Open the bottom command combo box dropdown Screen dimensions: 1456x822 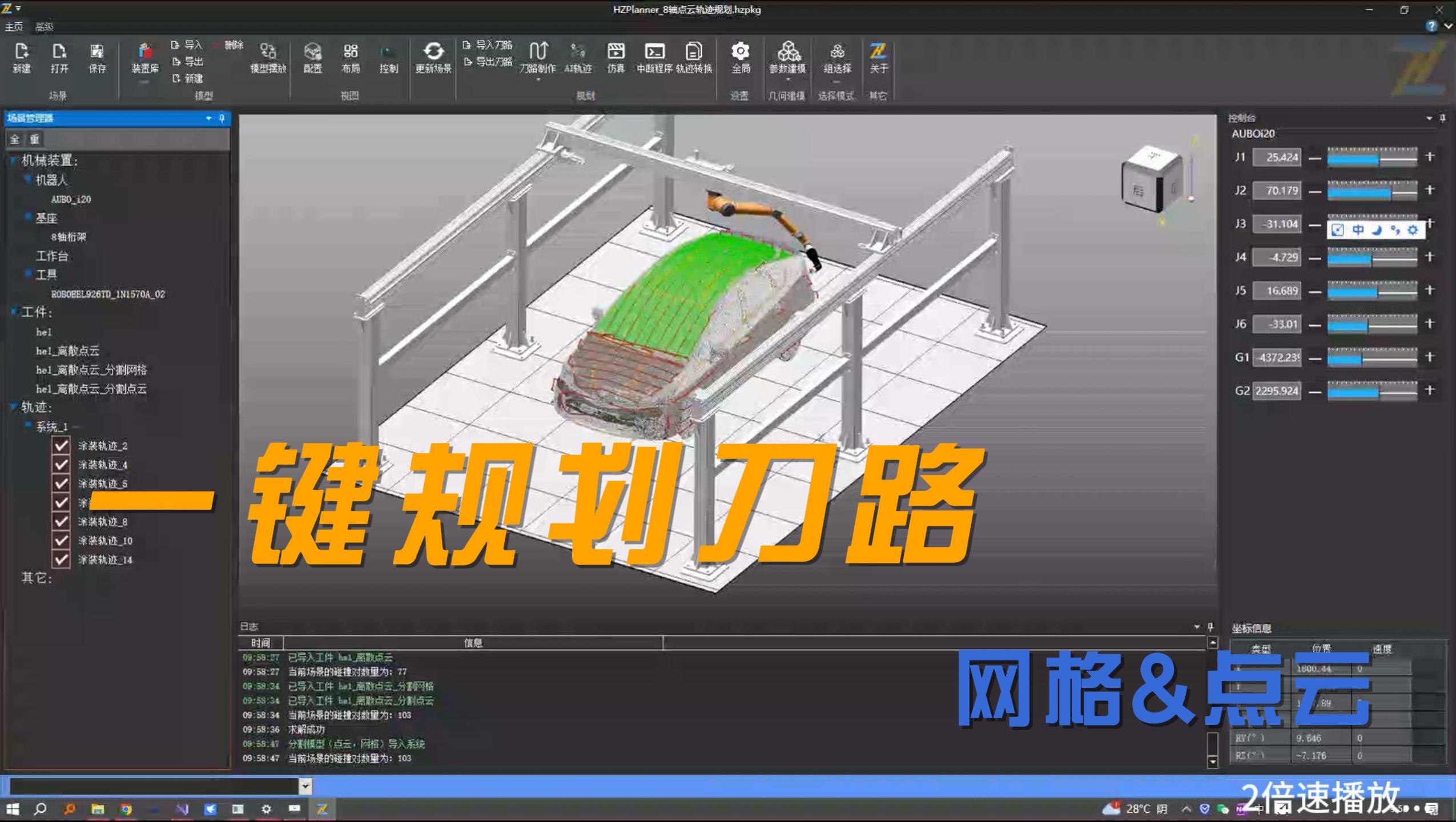pyautogui.click(x=305, y=786)
